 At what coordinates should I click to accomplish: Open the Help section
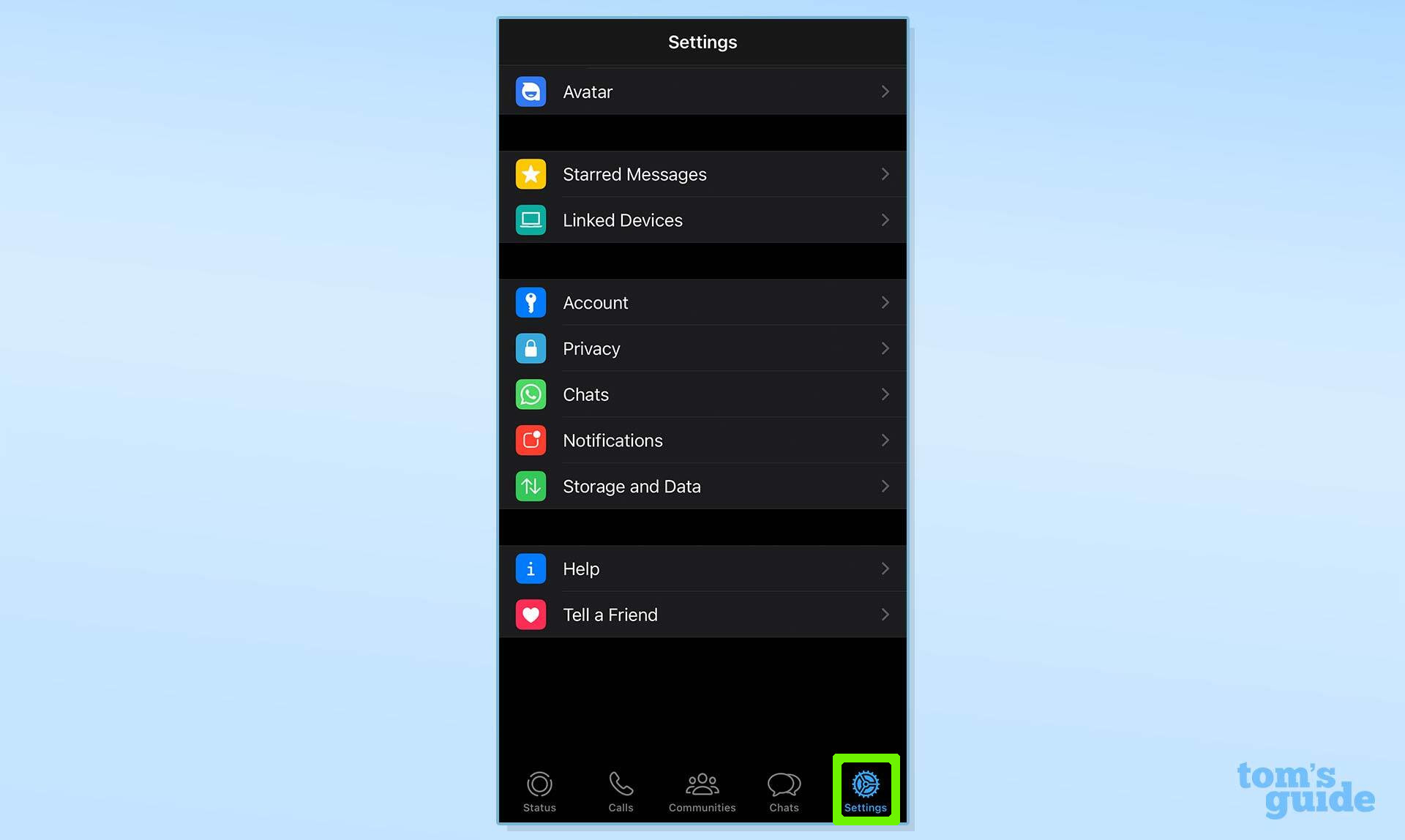[x=702, y=568]
